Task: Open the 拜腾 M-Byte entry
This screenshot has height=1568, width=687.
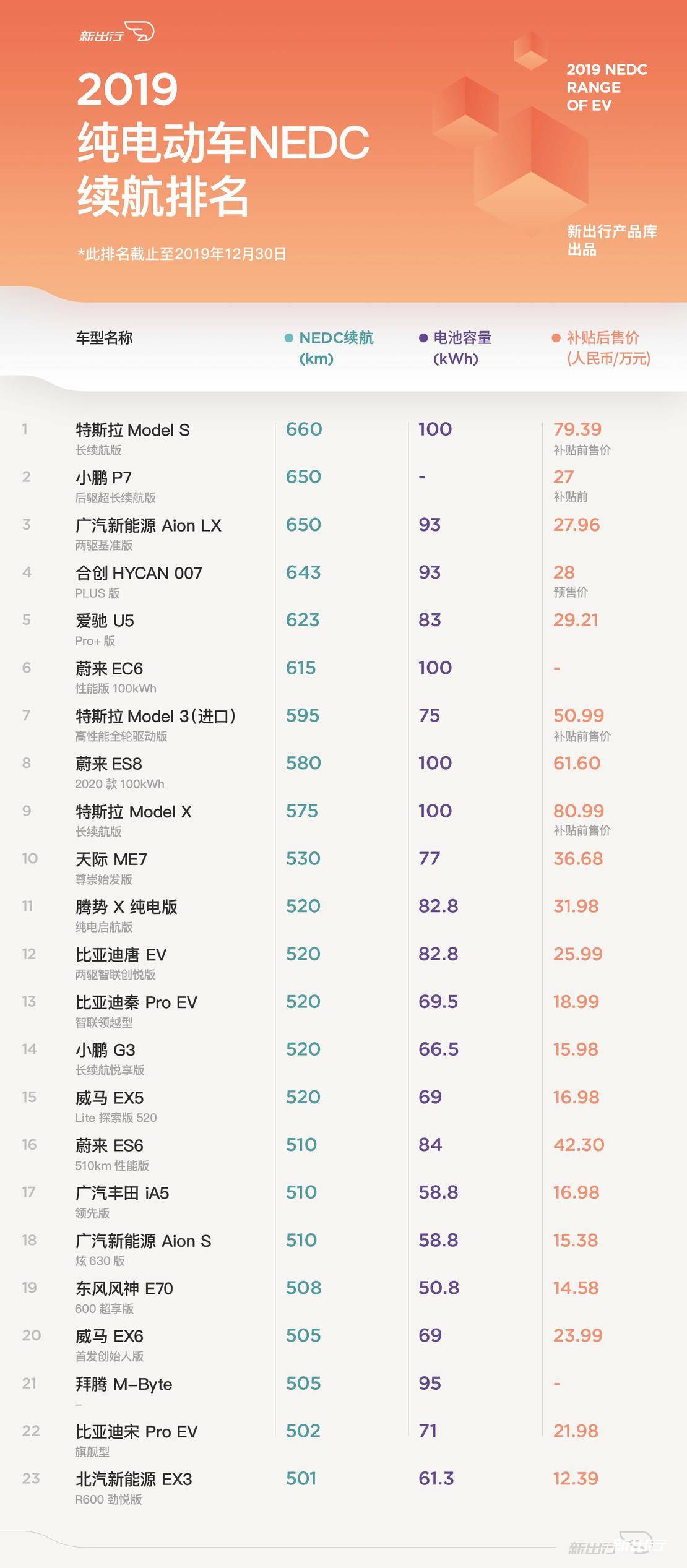Action: 124,1384
